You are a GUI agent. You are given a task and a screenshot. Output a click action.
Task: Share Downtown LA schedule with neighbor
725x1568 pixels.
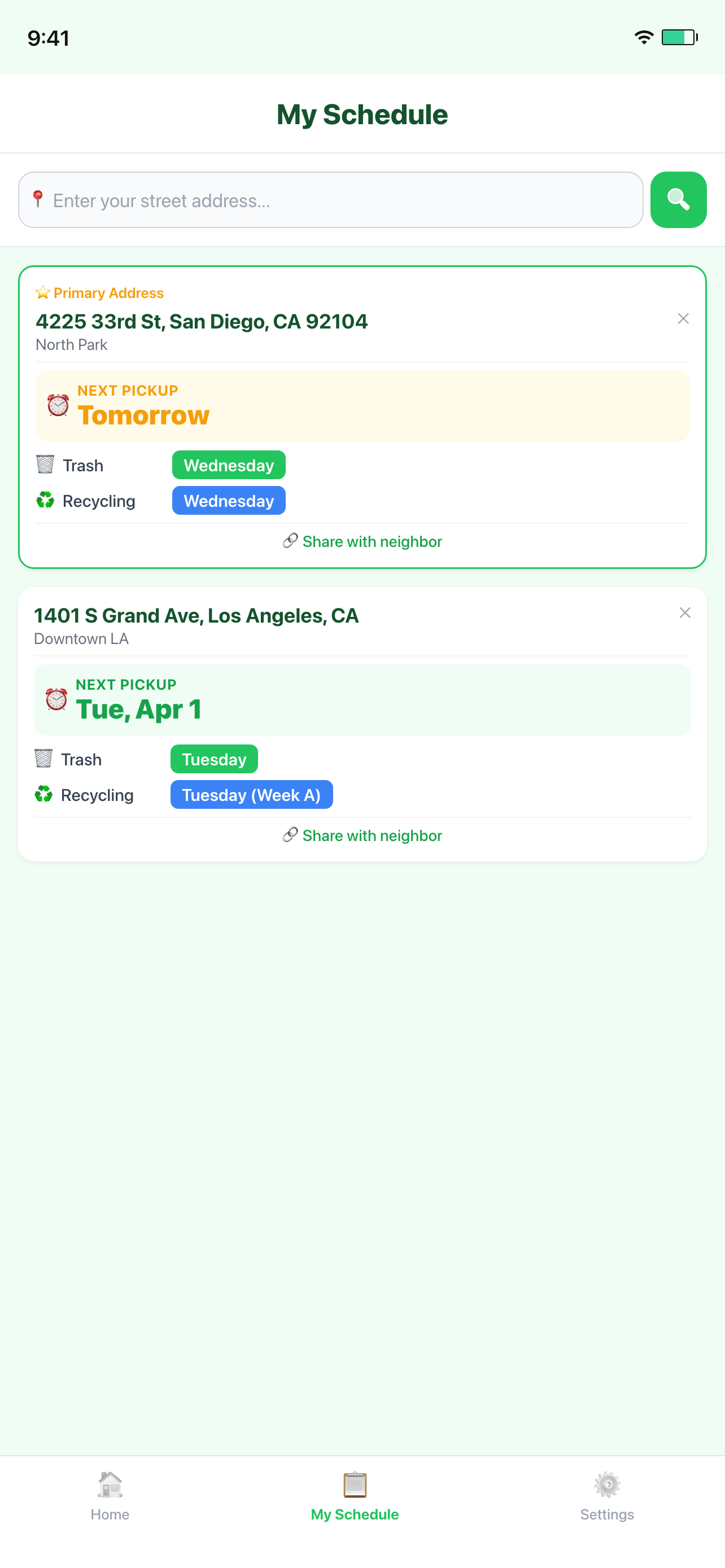coord(363,835)
